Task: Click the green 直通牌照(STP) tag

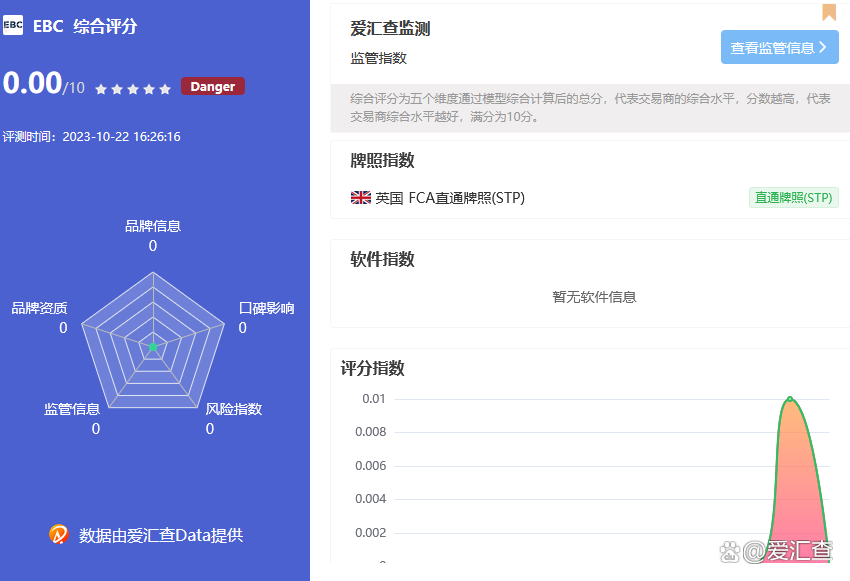Action: pos(793,198)
